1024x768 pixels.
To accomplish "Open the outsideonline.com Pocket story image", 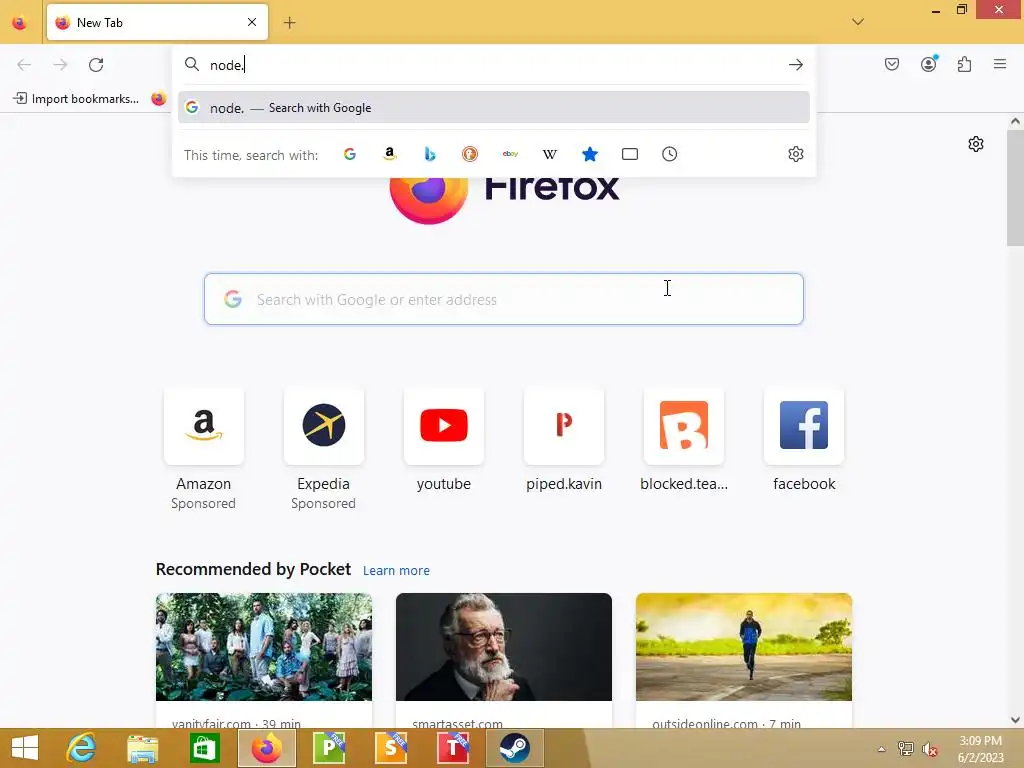I will [744, 647].
